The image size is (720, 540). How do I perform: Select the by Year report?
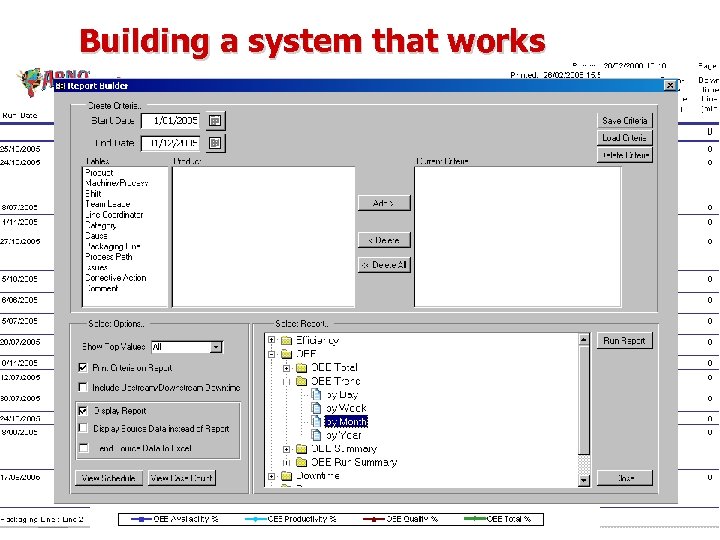point(343,435)
